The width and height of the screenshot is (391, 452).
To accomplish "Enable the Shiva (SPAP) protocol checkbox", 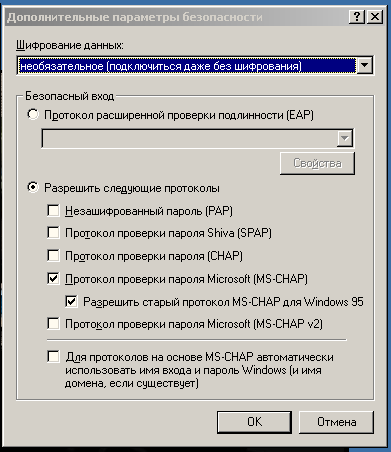I will [53, 232].
